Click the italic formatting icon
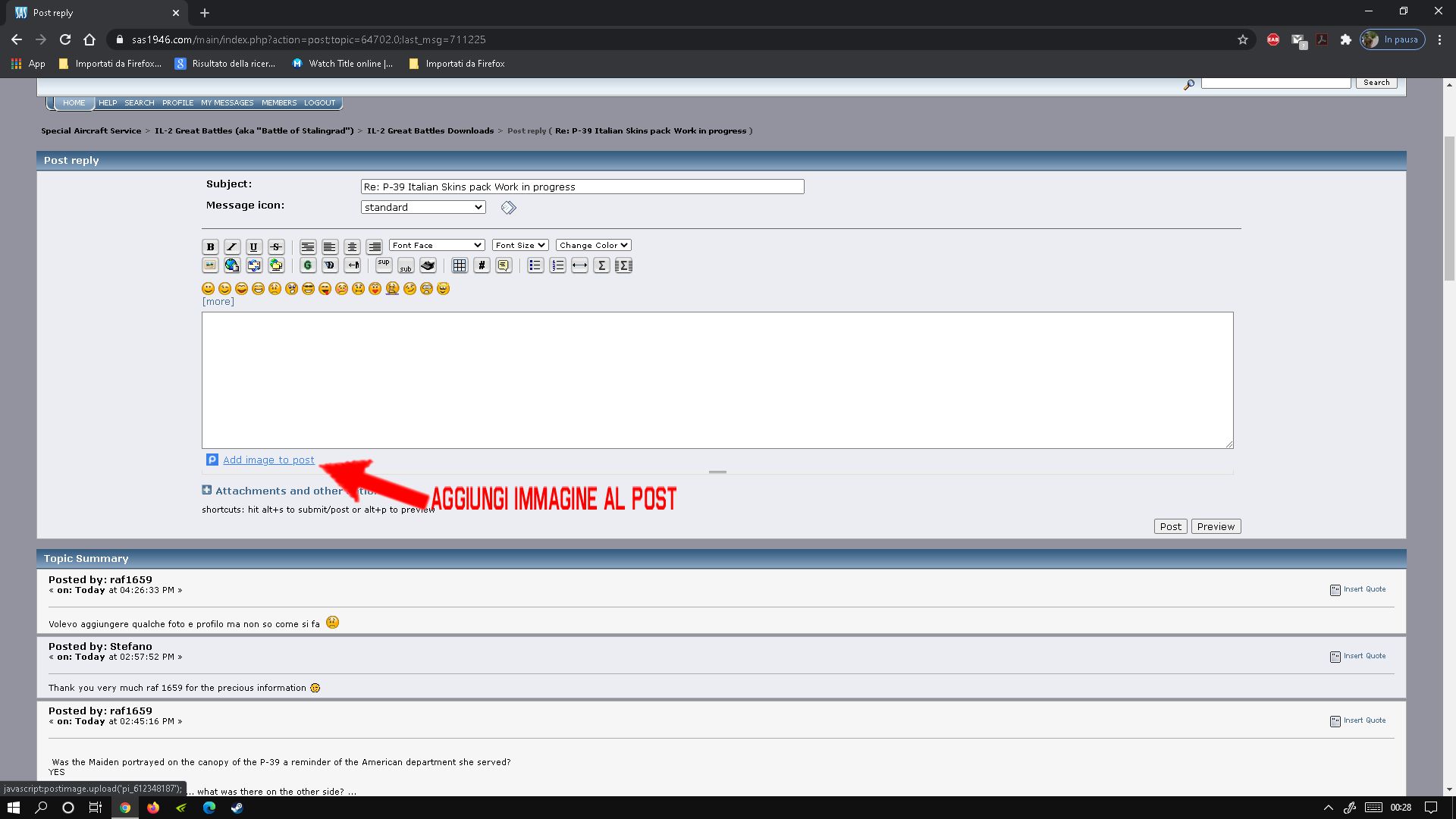1456x819 pixels. pyautogui.click(x=232, y=246)
